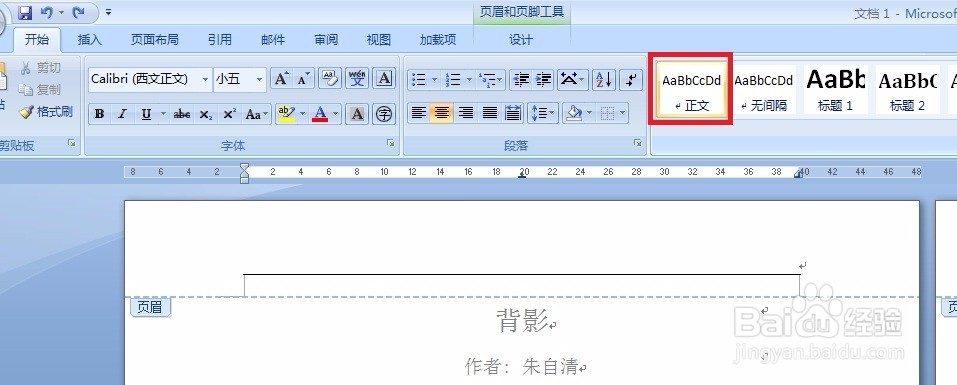Open the 视图 ribbon tab
This screenshot has width=957, height=385.
pyautogui.click(x=378, y=40)
